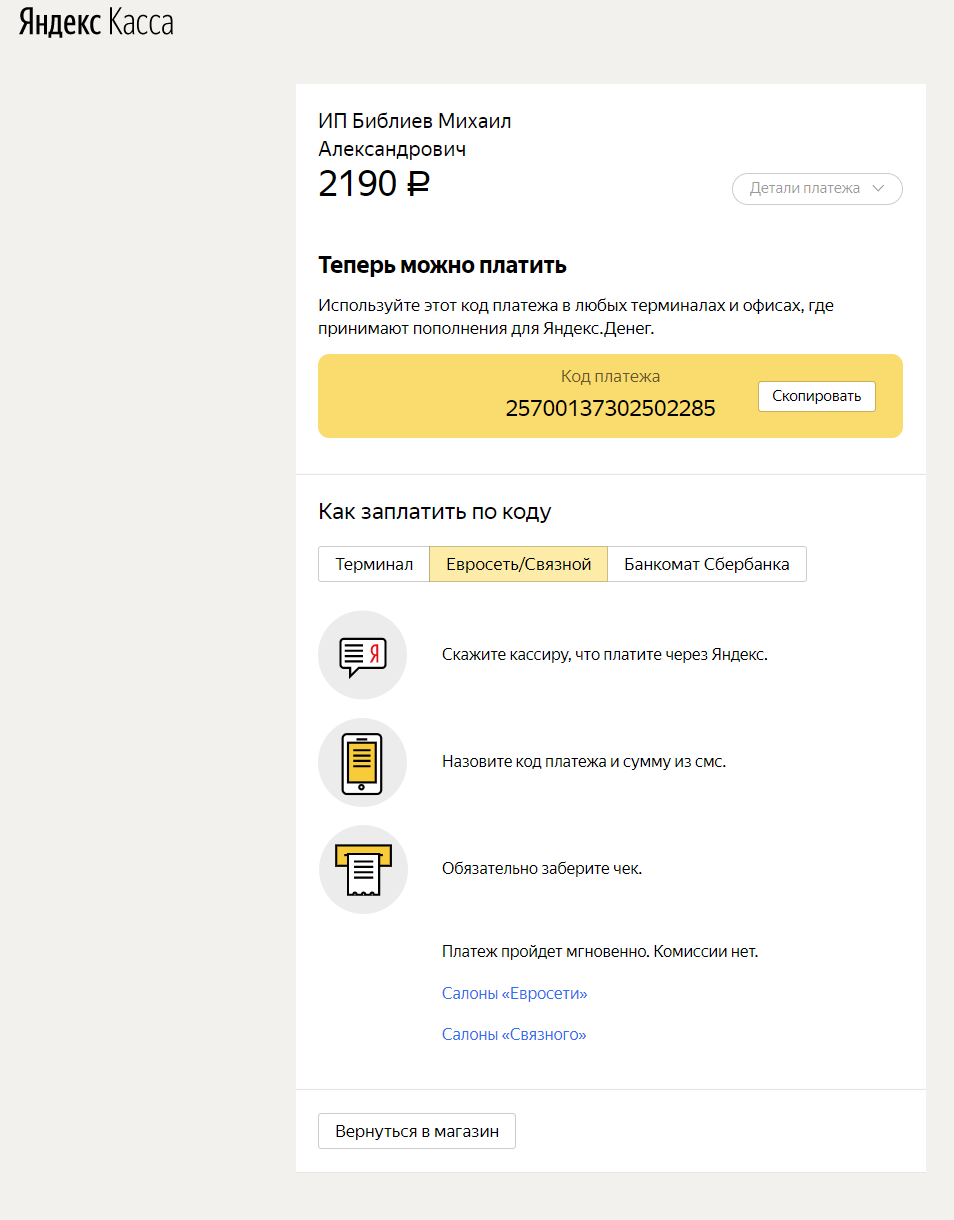
Task: Switch to the Терминал tab
Action: (374, 564)
